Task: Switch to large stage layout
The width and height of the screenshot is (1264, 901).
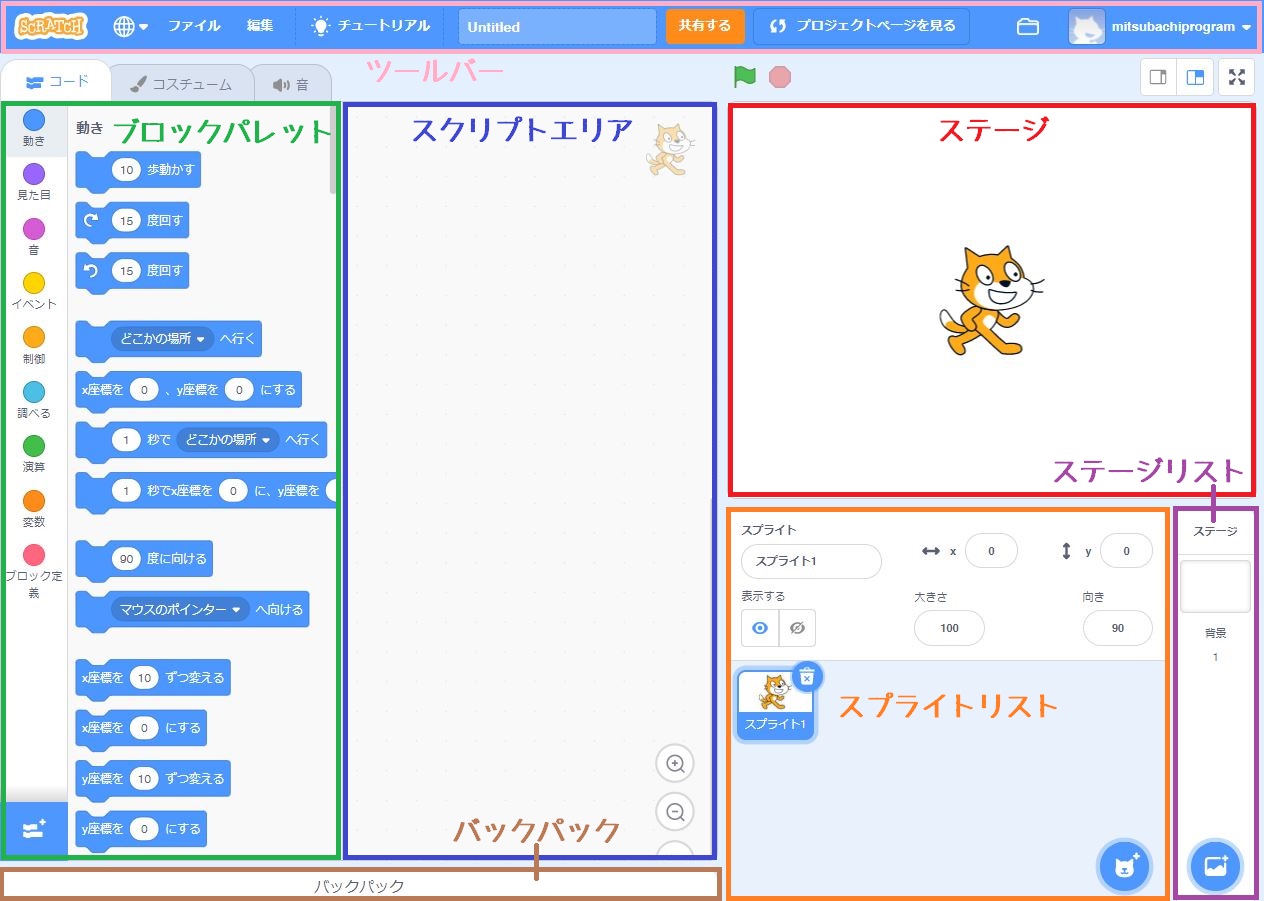Action: coord(1194,77)
